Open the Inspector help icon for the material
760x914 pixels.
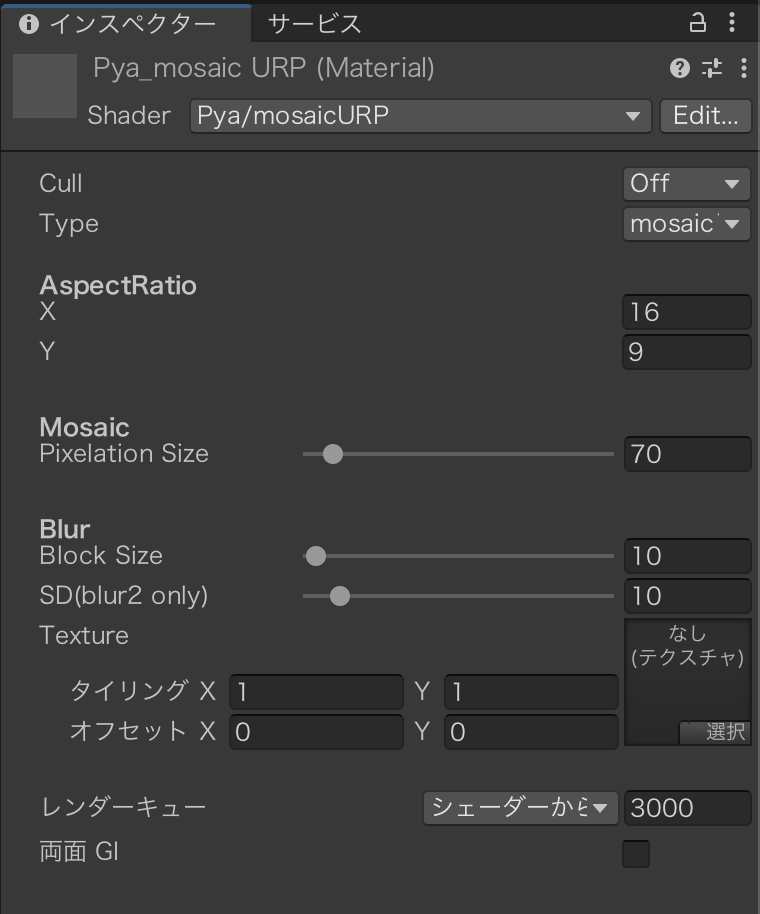click(x=678, y=68)
